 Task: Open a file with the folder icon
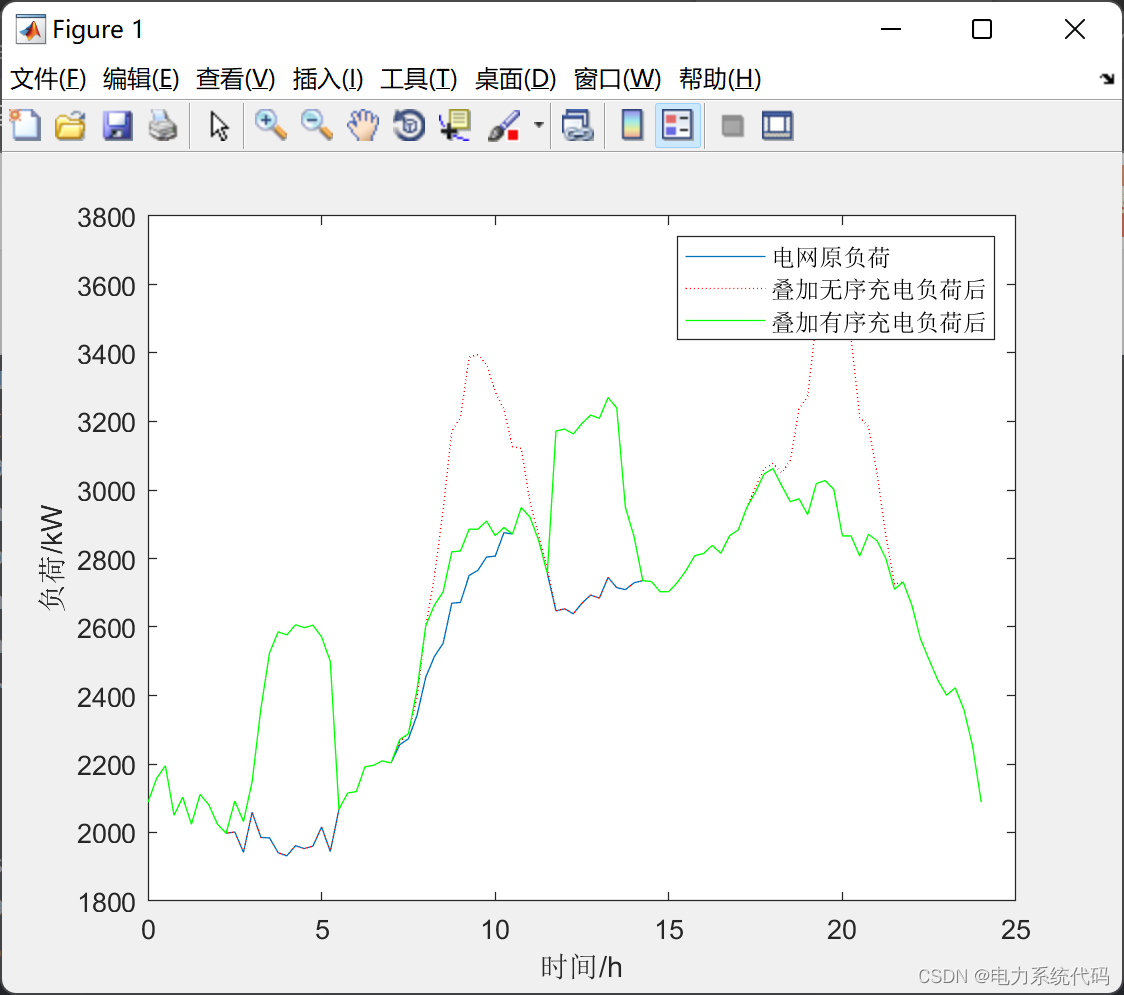coord(70,125)
